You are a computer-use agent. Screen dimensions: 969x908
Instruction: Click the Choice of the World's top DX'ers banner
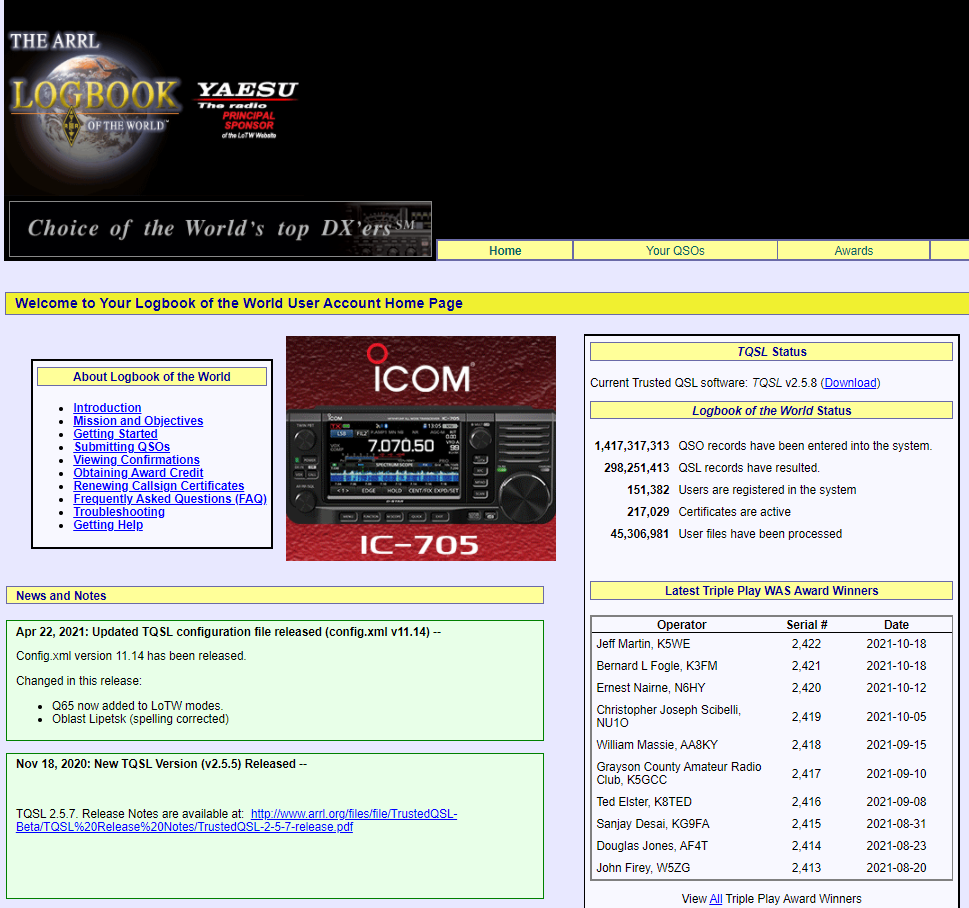[x=220, y=229]
